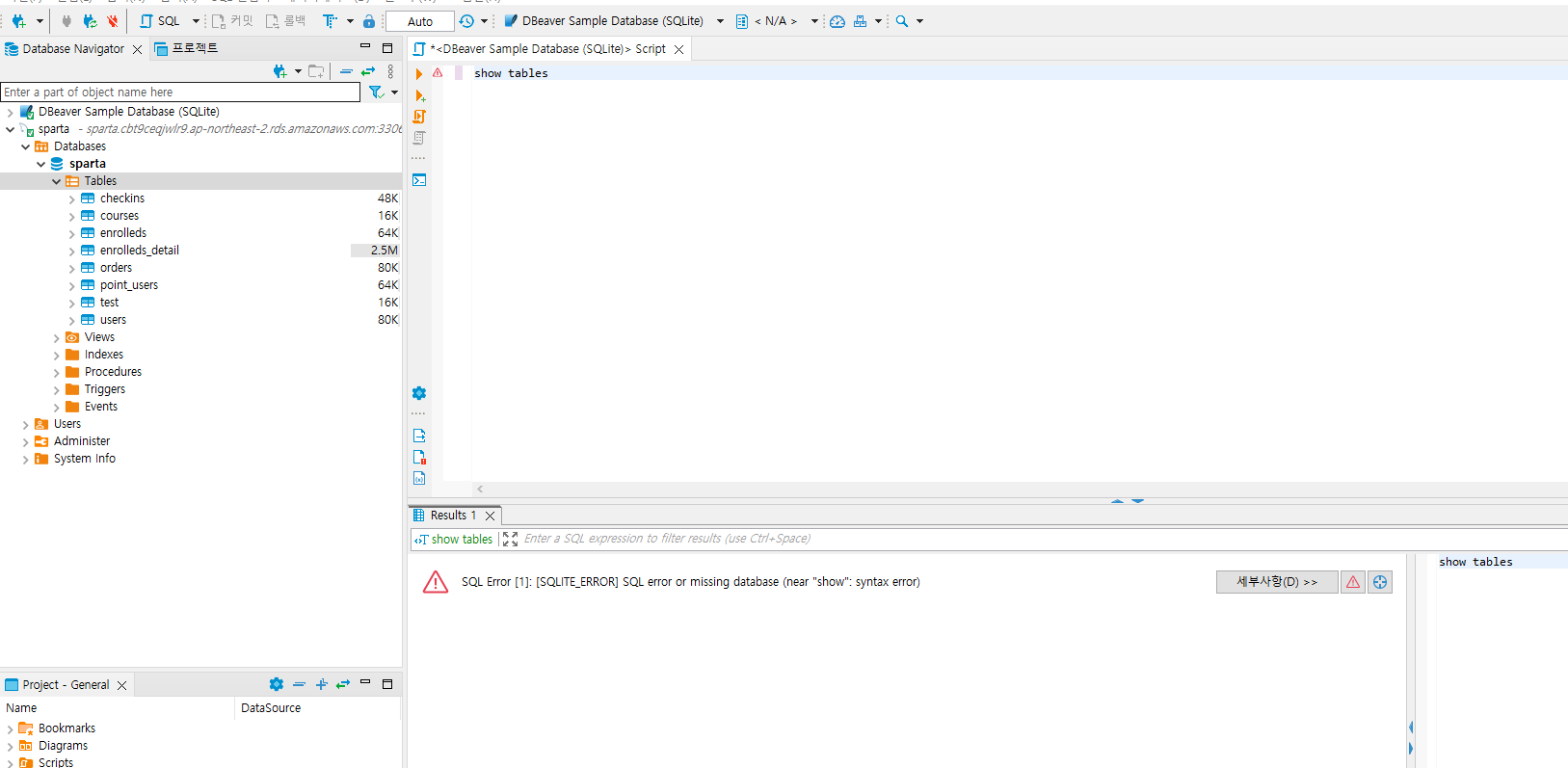Execute SQL statement in new tab
Image resolution: width=1568 pixels, height=768 pixels.
click(x=419, y=95)
